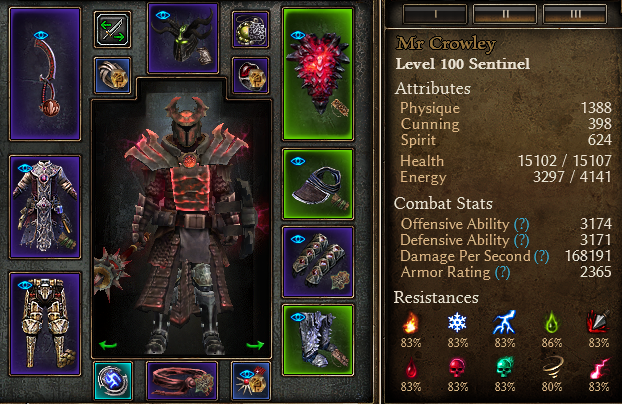Select the red leather belt slot
This screenshot has height=404, width=622.
182,381
